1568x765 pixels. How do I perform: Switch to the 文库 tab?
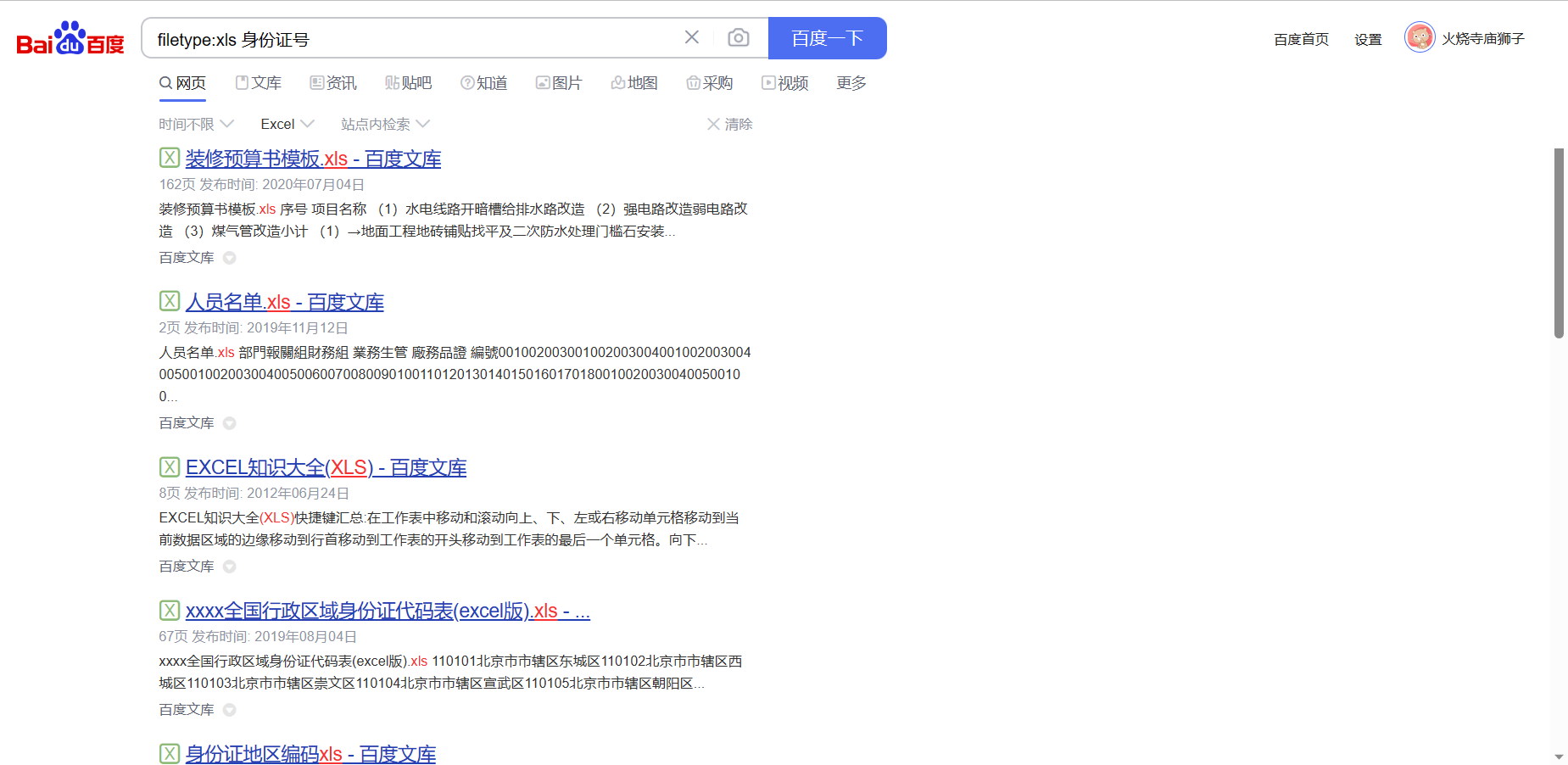point(259,83)
